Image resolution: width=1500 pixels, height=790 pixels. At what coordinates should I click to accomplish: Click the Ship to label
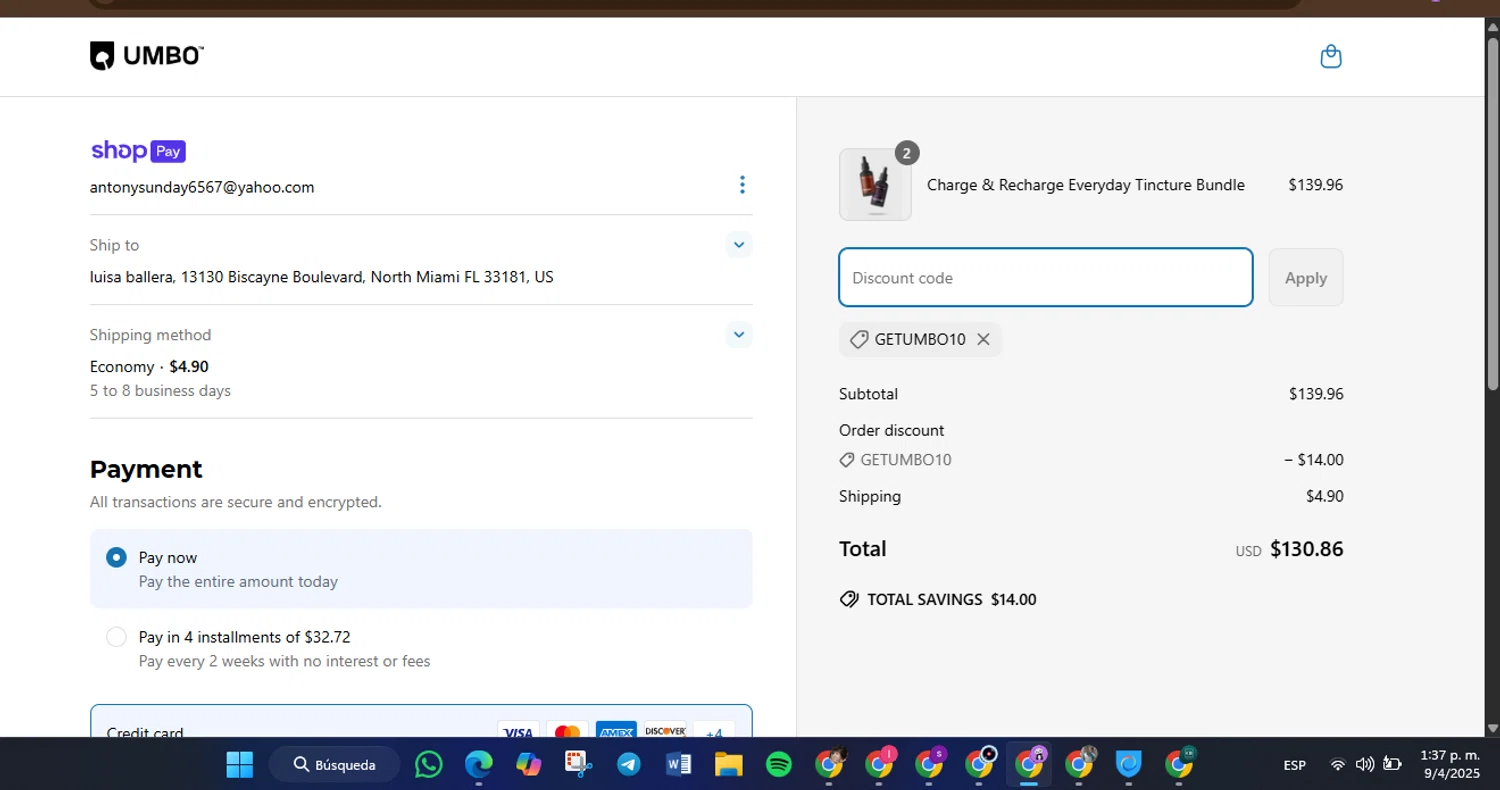click(x=115, y=245)
